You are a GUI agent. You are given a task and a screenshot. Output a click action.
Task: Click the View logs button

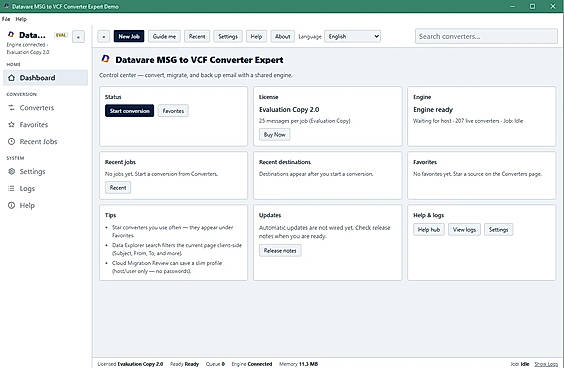point(464,230)
